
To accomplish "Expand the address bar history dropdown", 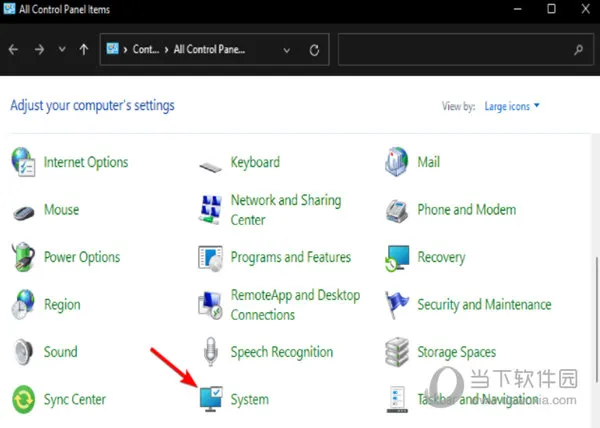I will click(x=287, y=50).
